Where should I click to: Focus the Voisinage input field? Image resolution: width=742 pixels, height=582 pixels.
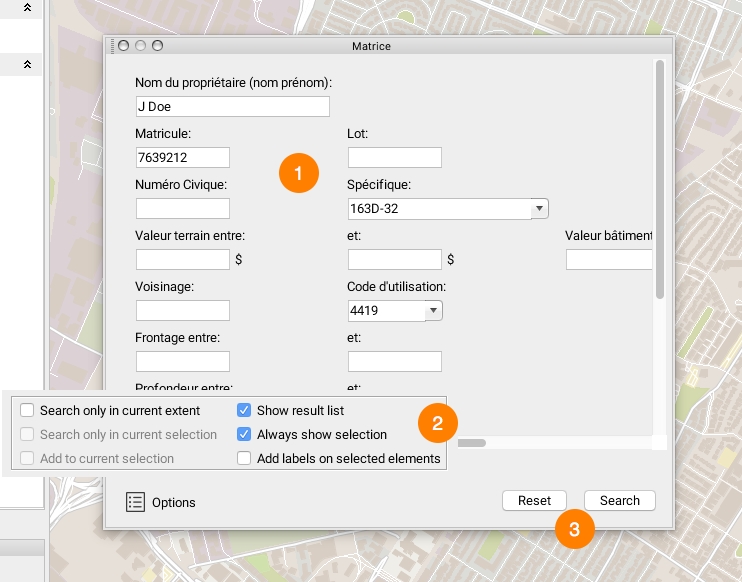[x=182, y=311]
